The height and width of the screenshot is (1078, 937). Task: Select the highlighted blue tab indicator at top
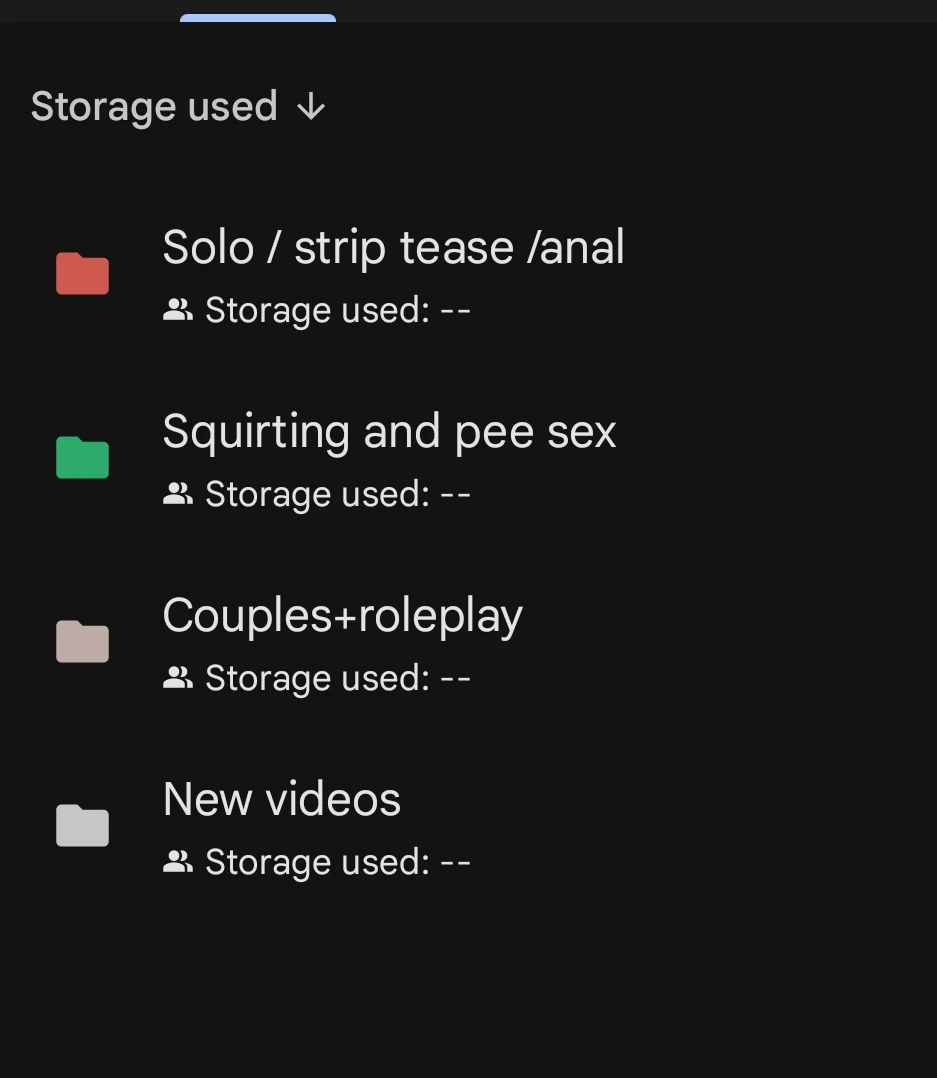(258, 18)
